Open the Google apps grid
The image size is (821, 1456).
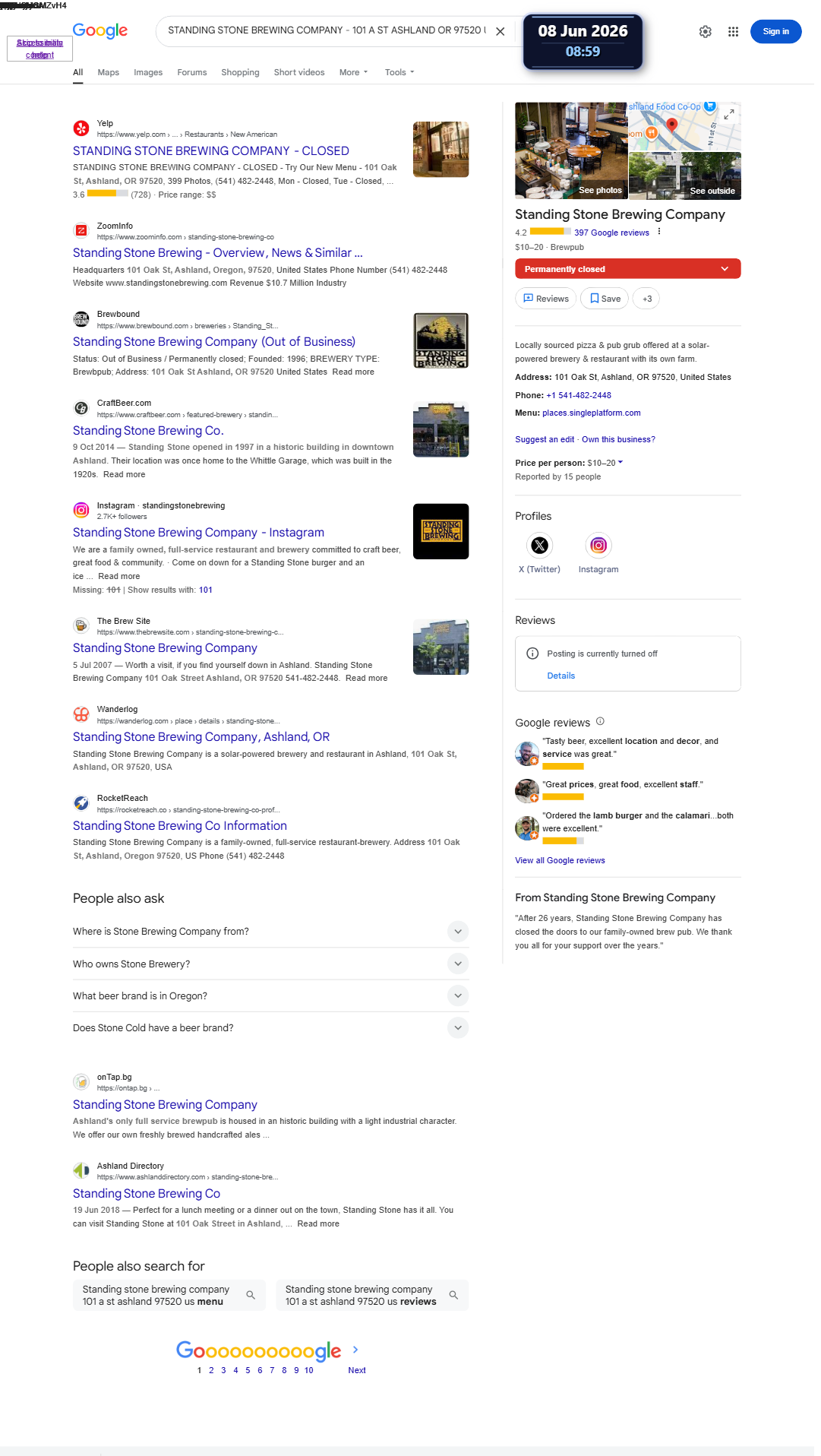(733, 31)
